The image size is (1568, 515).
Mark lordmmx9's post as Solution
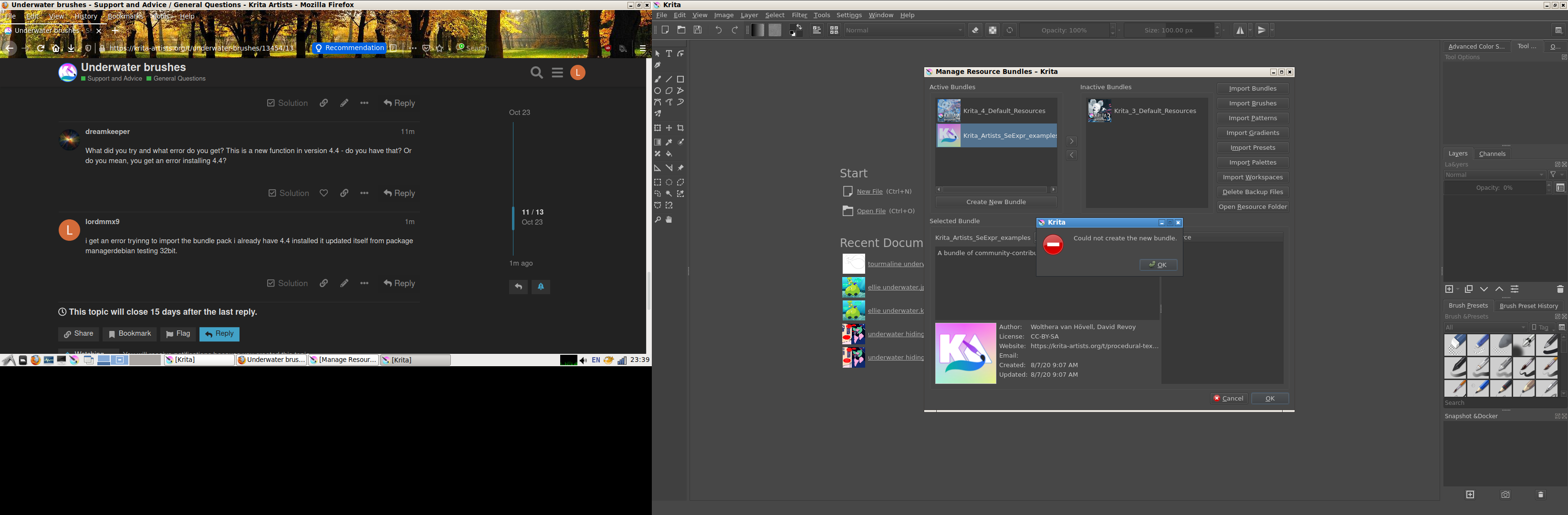click(287, 283)
